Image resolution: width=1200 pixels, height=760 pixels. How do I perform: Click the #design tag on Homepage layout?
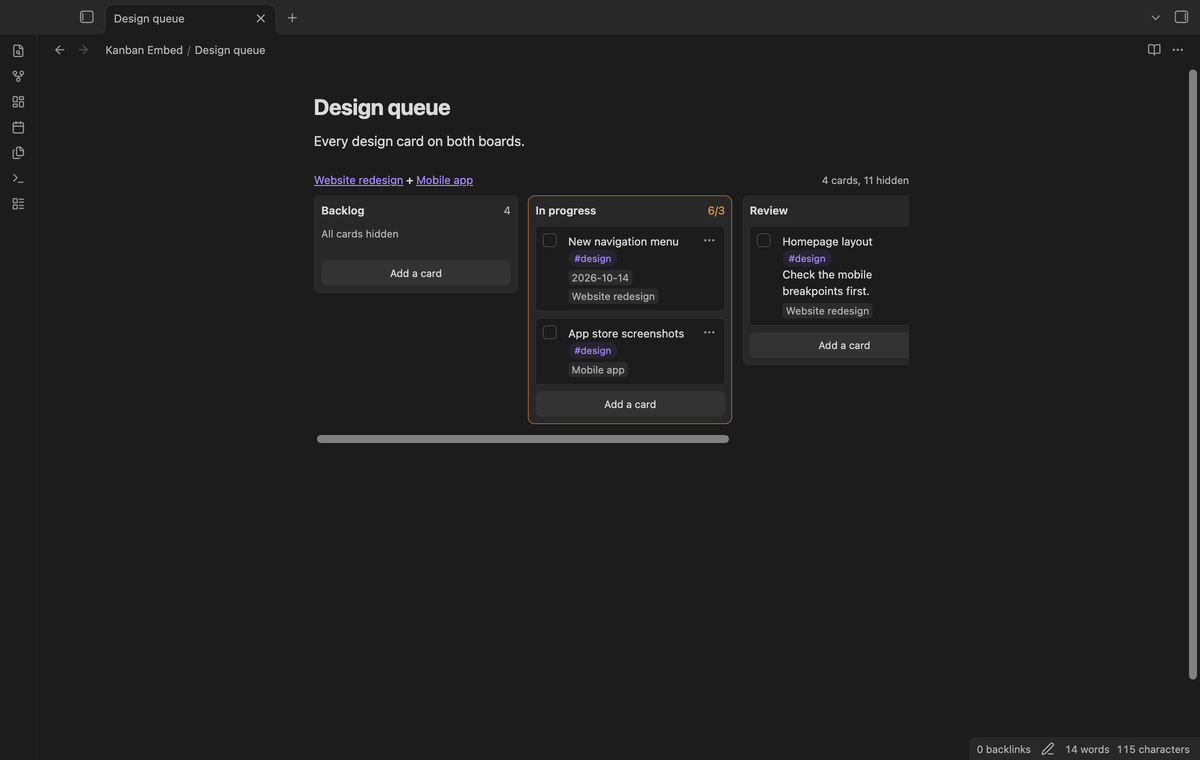coord(806,259)
